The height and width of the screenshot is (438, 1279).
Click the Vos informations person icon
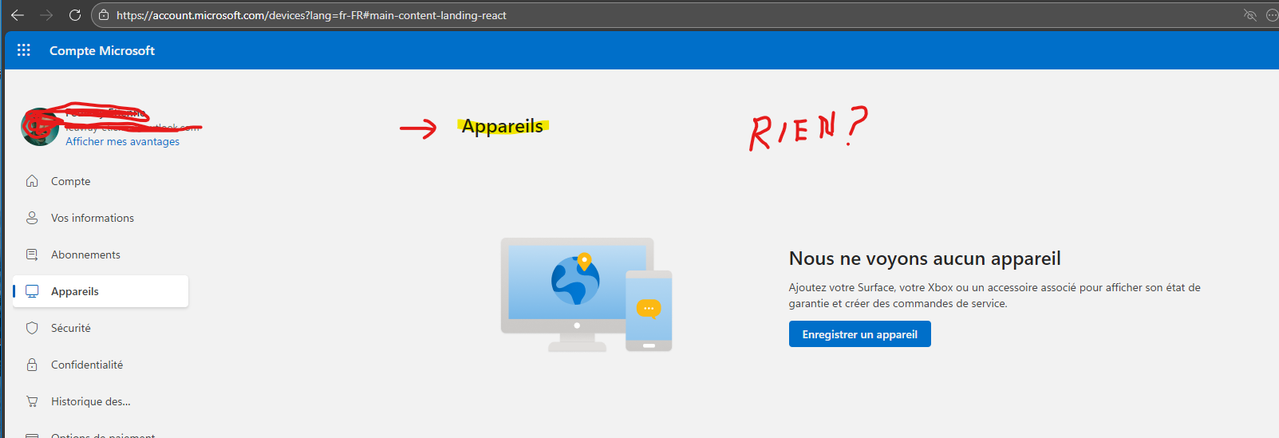32,218
